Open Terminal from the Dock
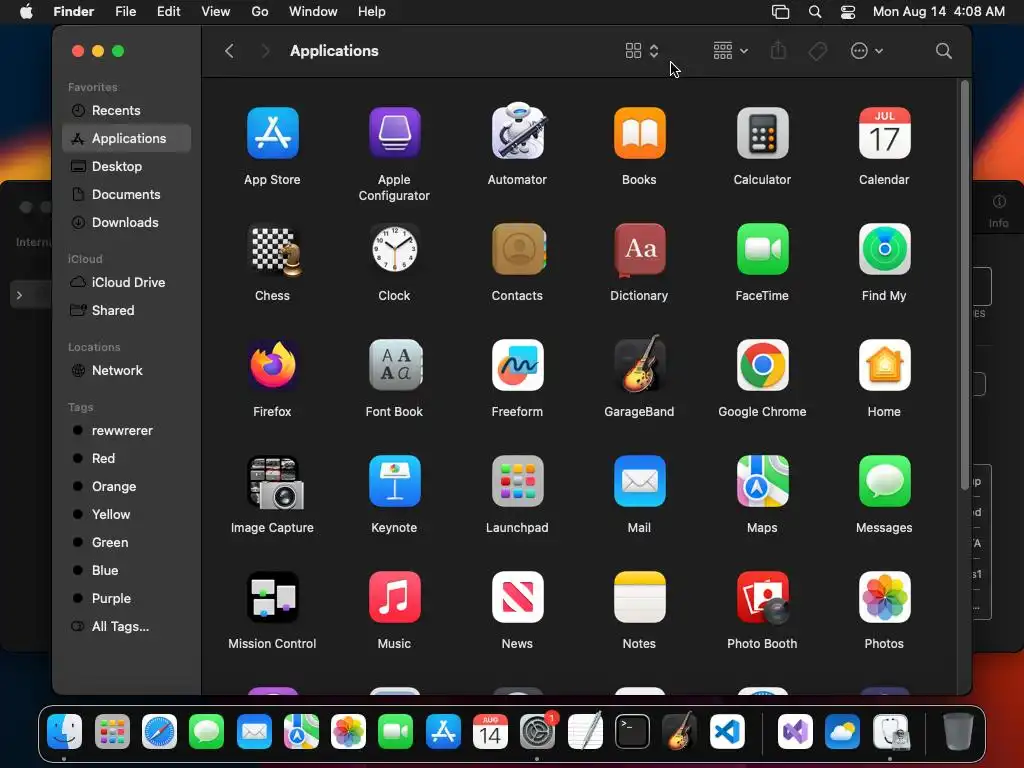Screen dimensions: 1024x768 (632, 731)
